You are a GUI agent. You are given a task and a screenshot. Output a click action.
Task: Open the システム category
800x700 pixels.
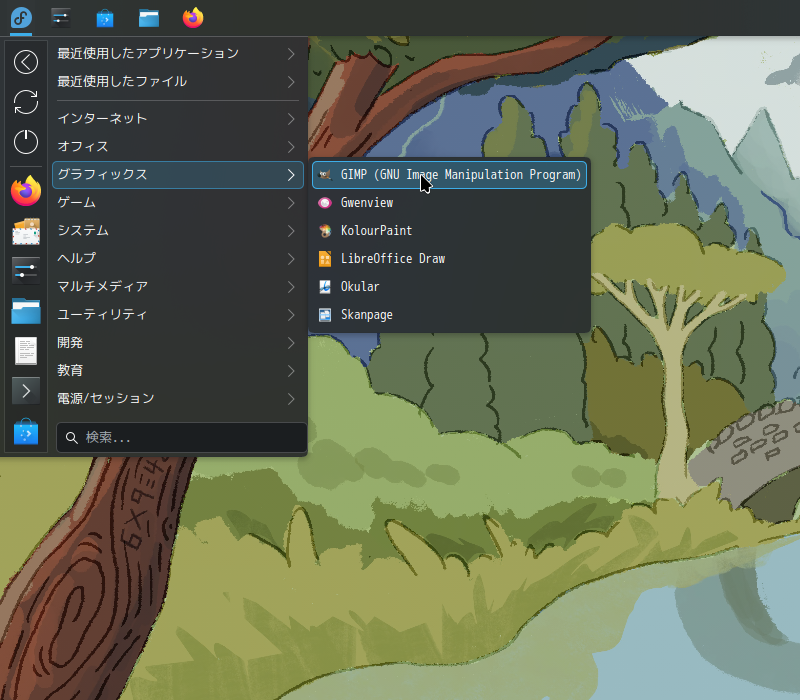[178, 231]
